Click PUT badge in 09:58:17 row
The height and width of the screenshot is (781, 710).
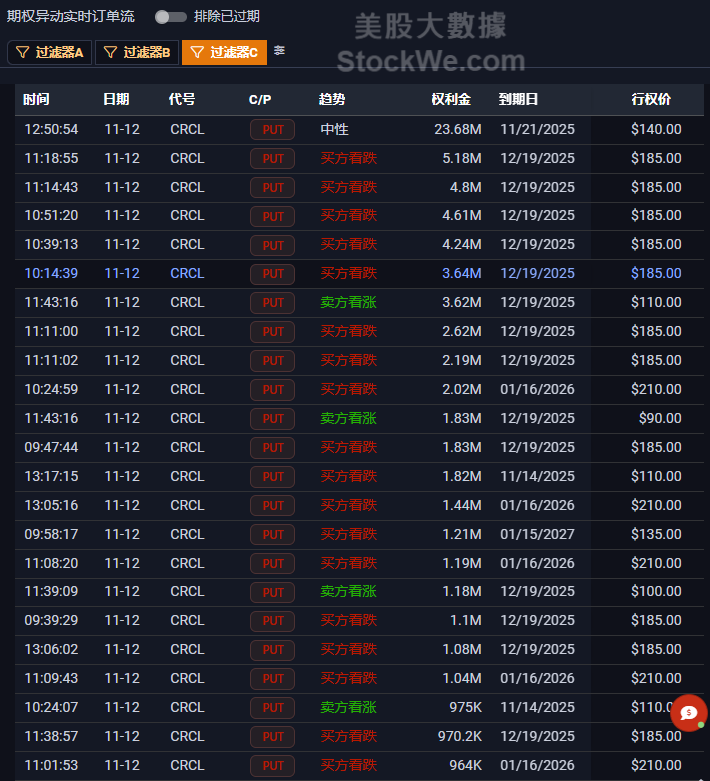click(272, 535)
